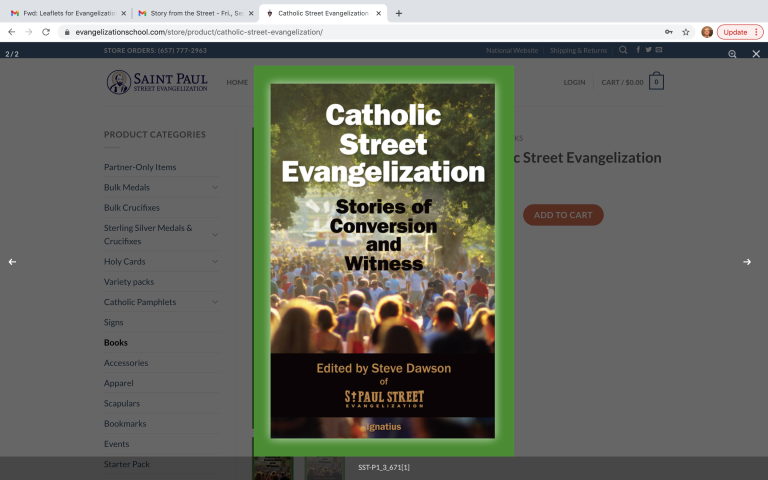This screenshot has width=768, height=480.
Task: Open Bulk Crucifixes category
Action: pyautogui.click(x=132, y=208)
